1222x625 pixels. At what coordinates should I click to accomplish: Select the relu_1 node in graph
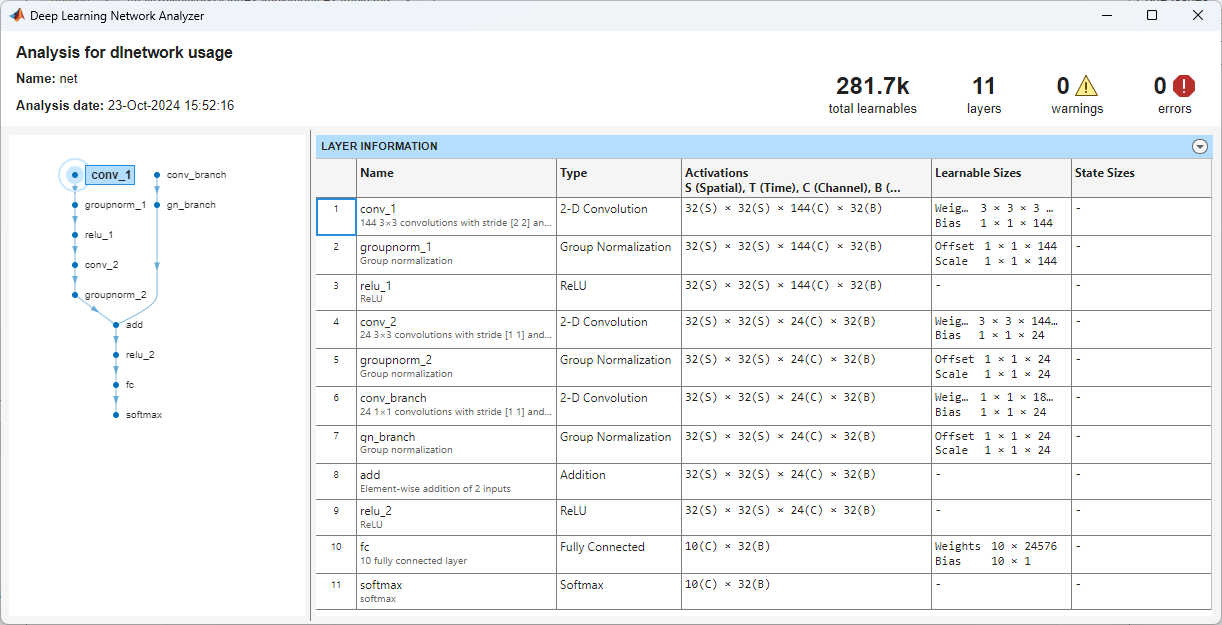[x=98, y=235]
